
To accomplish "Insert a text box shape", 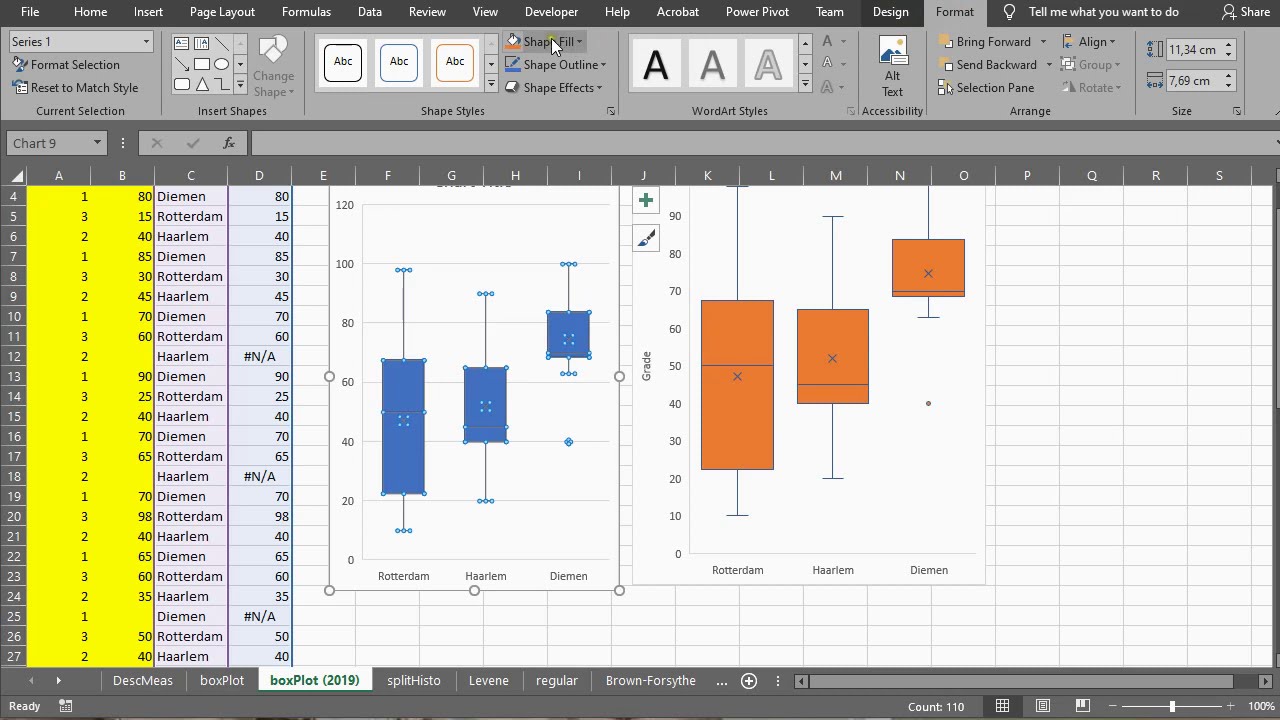I will (x=181, y=45).
